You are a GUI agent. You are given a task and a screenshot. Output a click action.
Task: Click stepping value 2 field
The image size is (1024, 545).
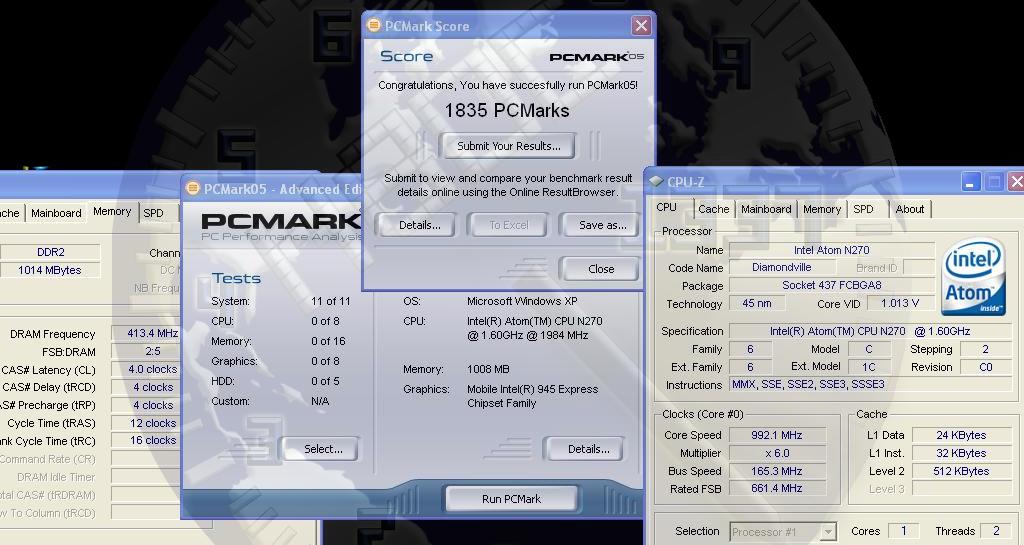click(x=985, y=349)
